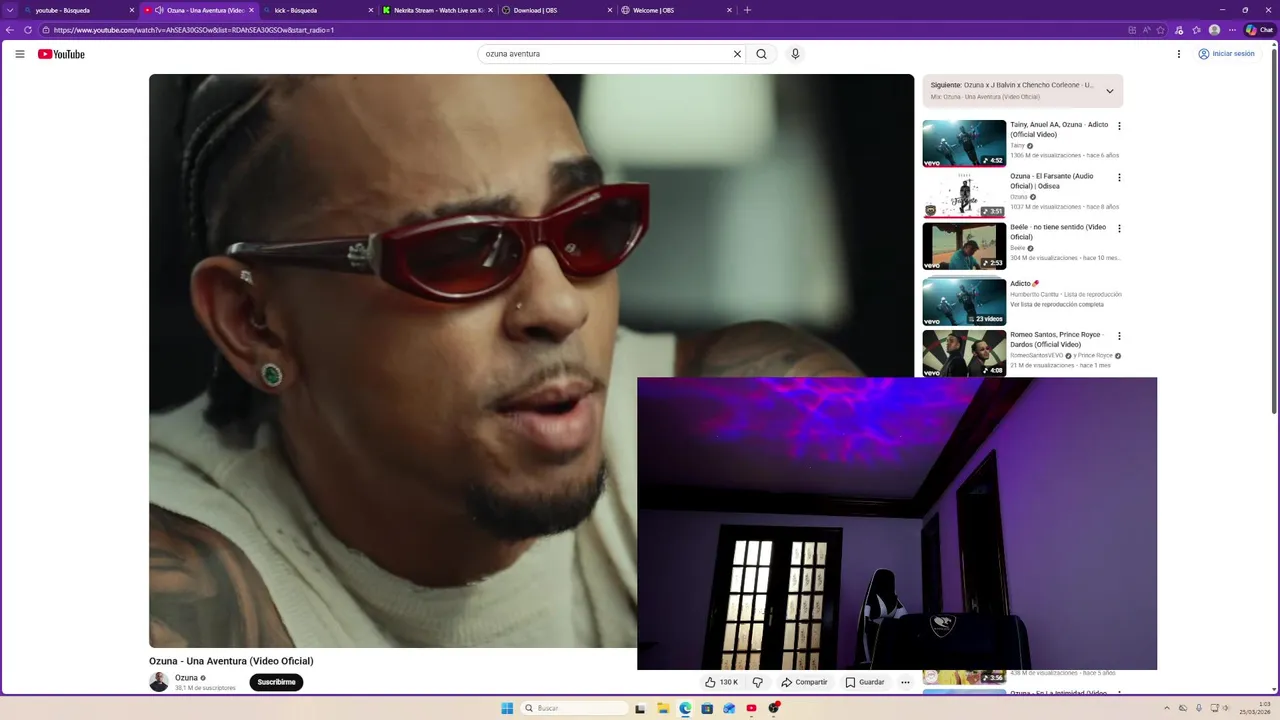This screenshot has width=1280, height=720.
Task: Open Ozuna channel avatar
Action: [159, 682]
